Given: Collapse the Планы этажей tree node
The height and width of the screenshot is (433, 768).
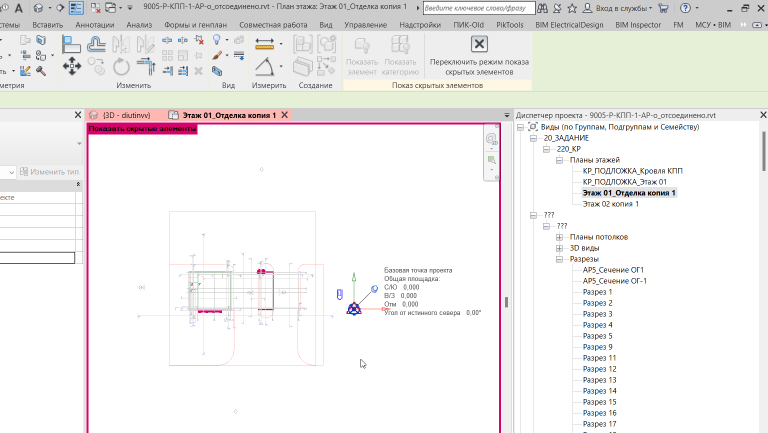Looking at the screenshot, I should [560, 160].
